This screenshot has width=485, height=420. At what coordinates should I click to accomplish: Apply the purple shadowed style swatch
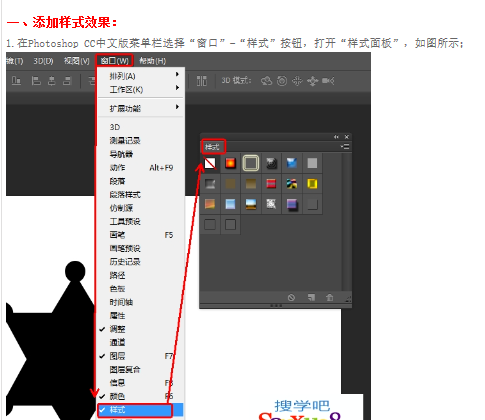pos(292,204)
